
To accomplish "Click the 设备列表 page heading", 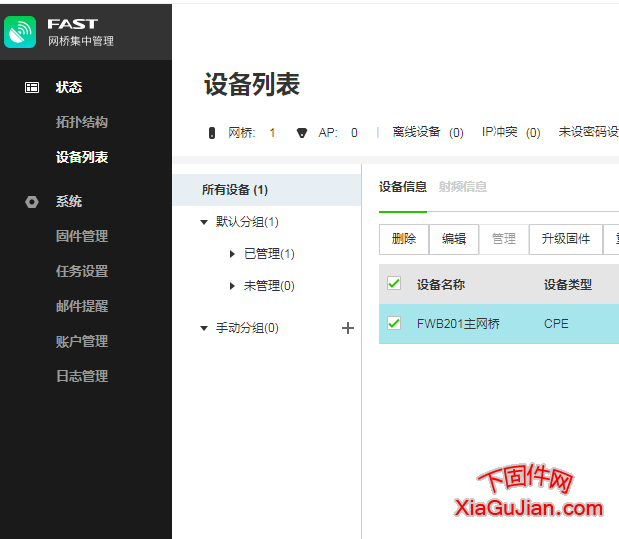I will [x=252, y=85].
